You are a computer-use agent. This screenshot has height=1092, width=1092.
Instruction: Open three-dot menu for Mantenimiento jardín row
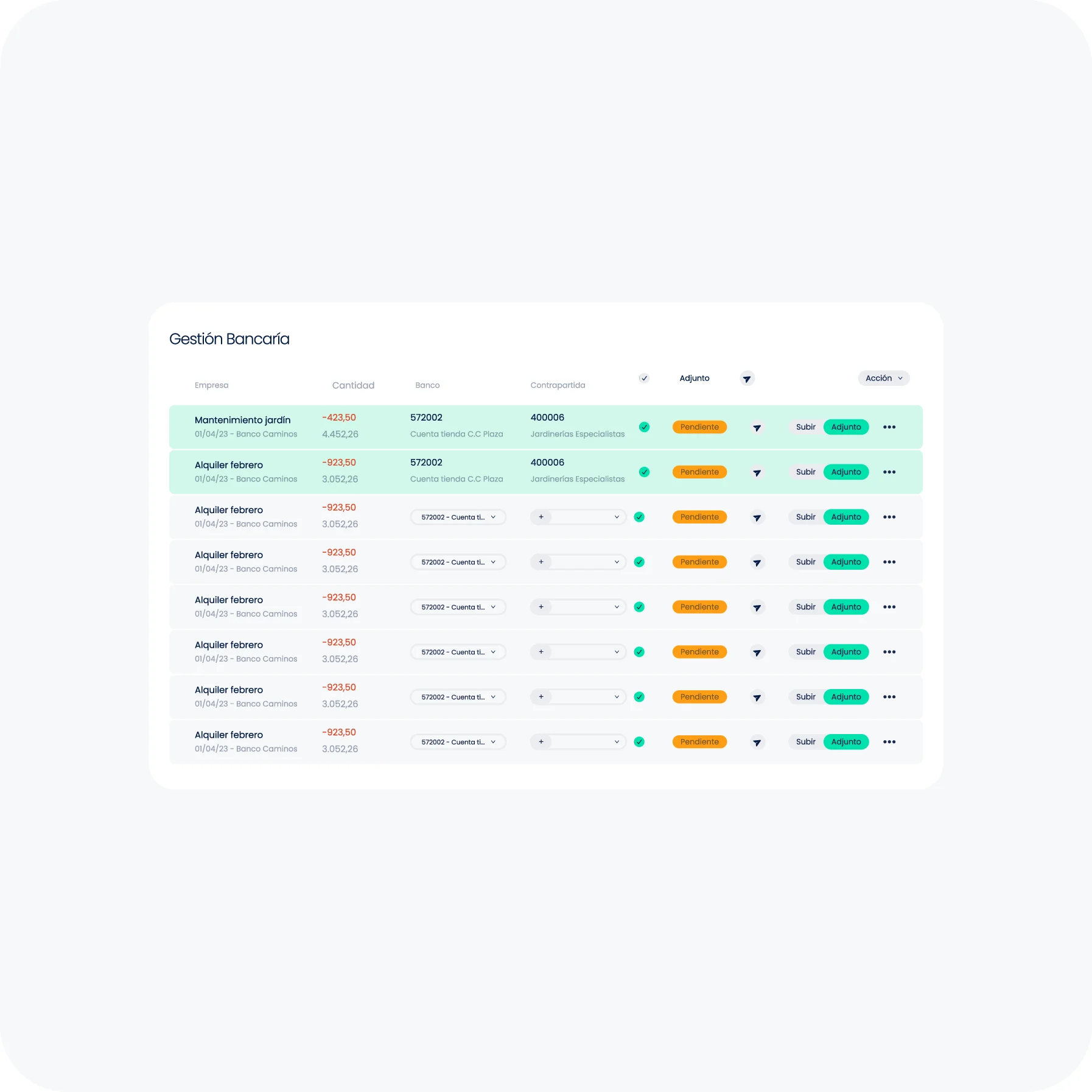click(x=889, y=427)
